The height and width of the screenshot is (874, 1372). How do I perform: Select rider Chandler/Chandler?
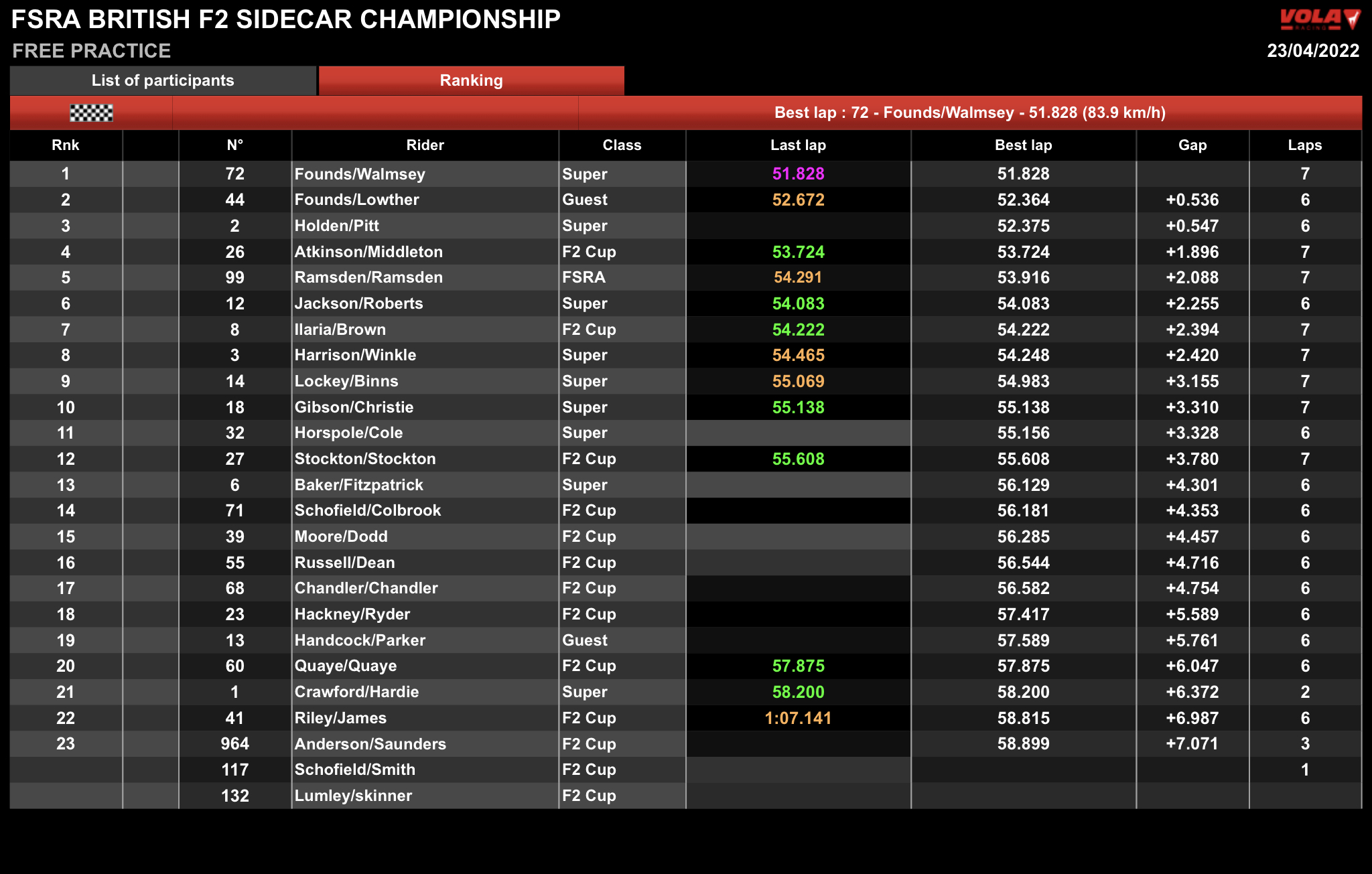pos(366,588)
